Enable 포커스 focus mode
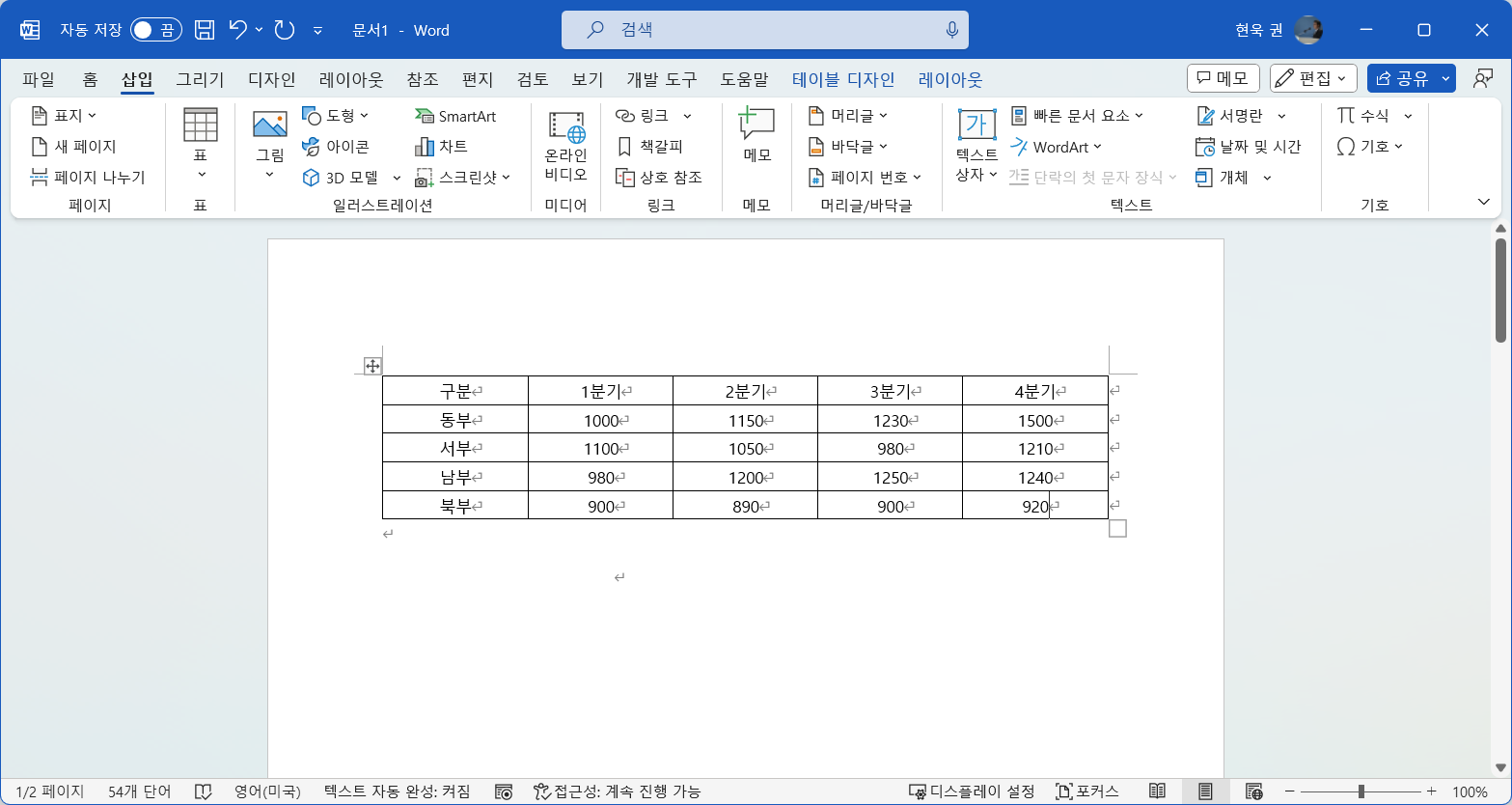1512x805 pixels. click(1087, 791)
